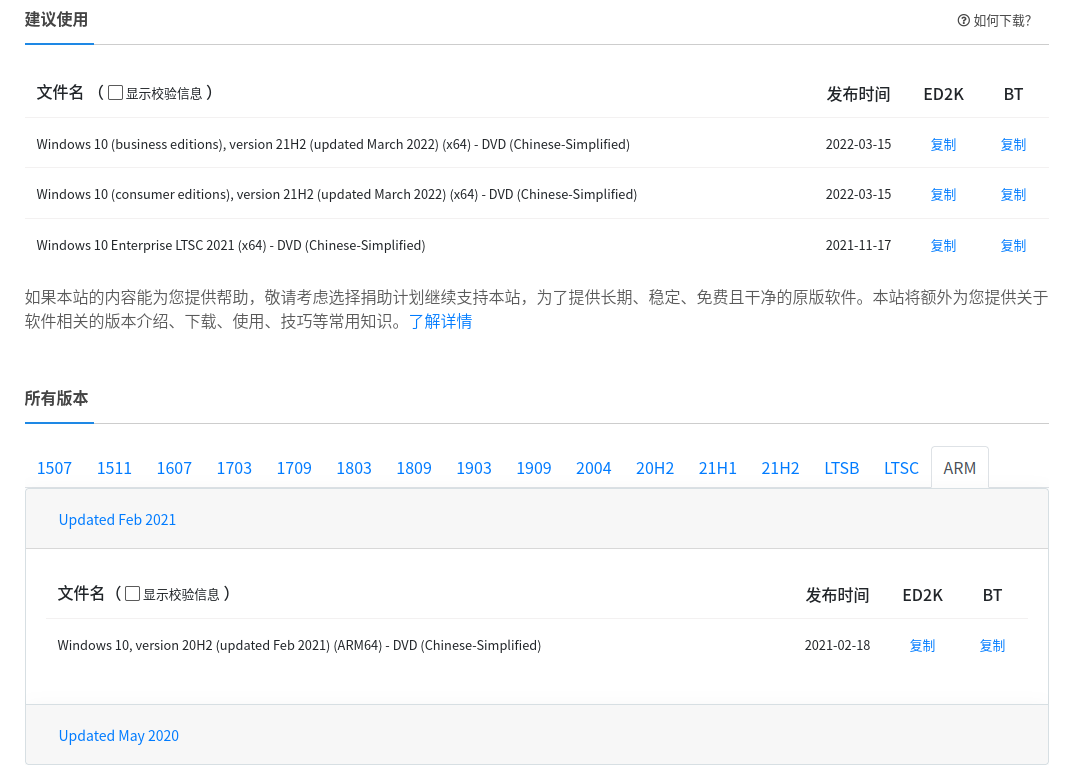1074x781 pixels.
Task: Open the 如何下载? help link
Action: tap(995, 21)
